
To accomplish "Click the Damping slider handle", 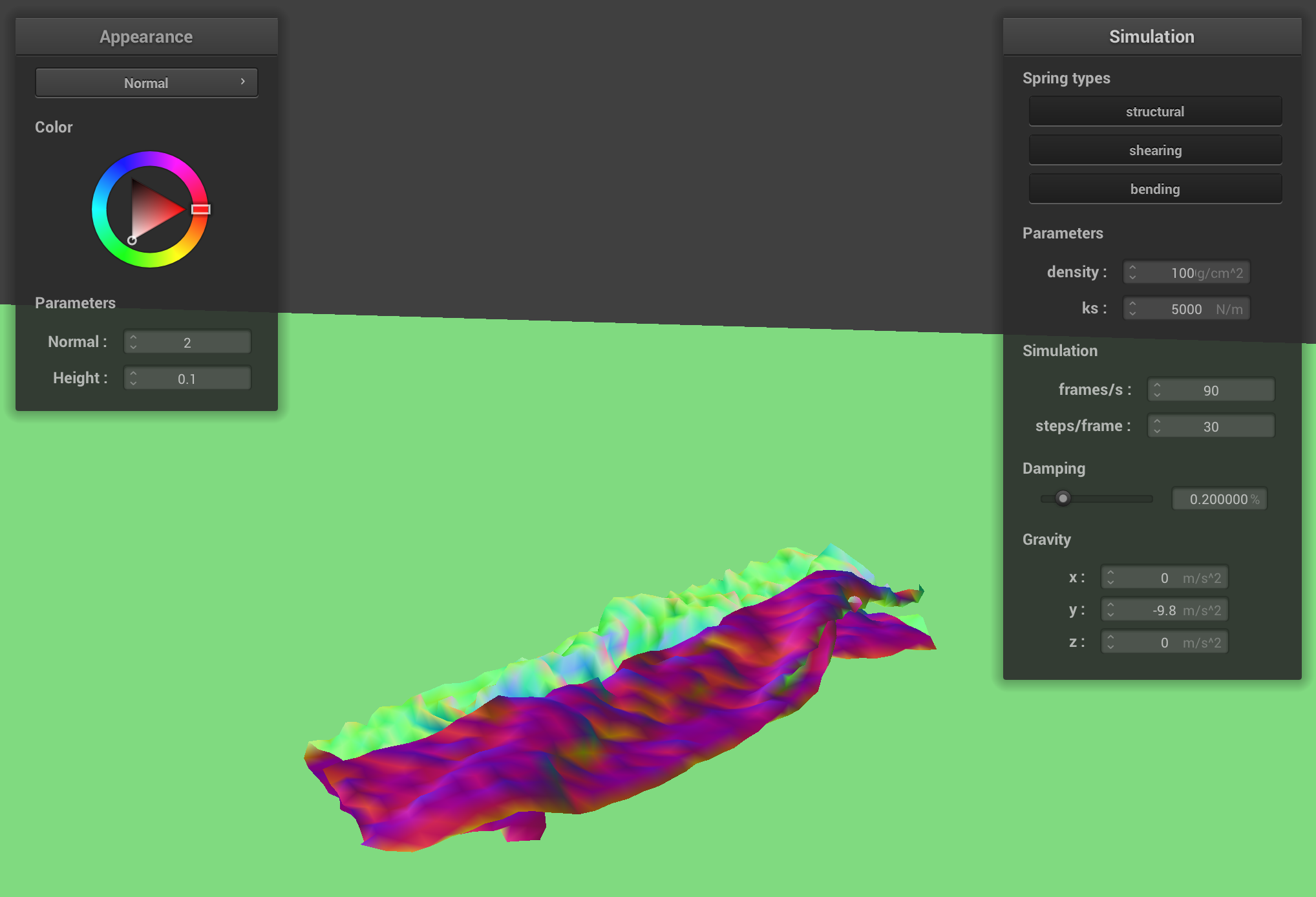I will [1063, 498].
